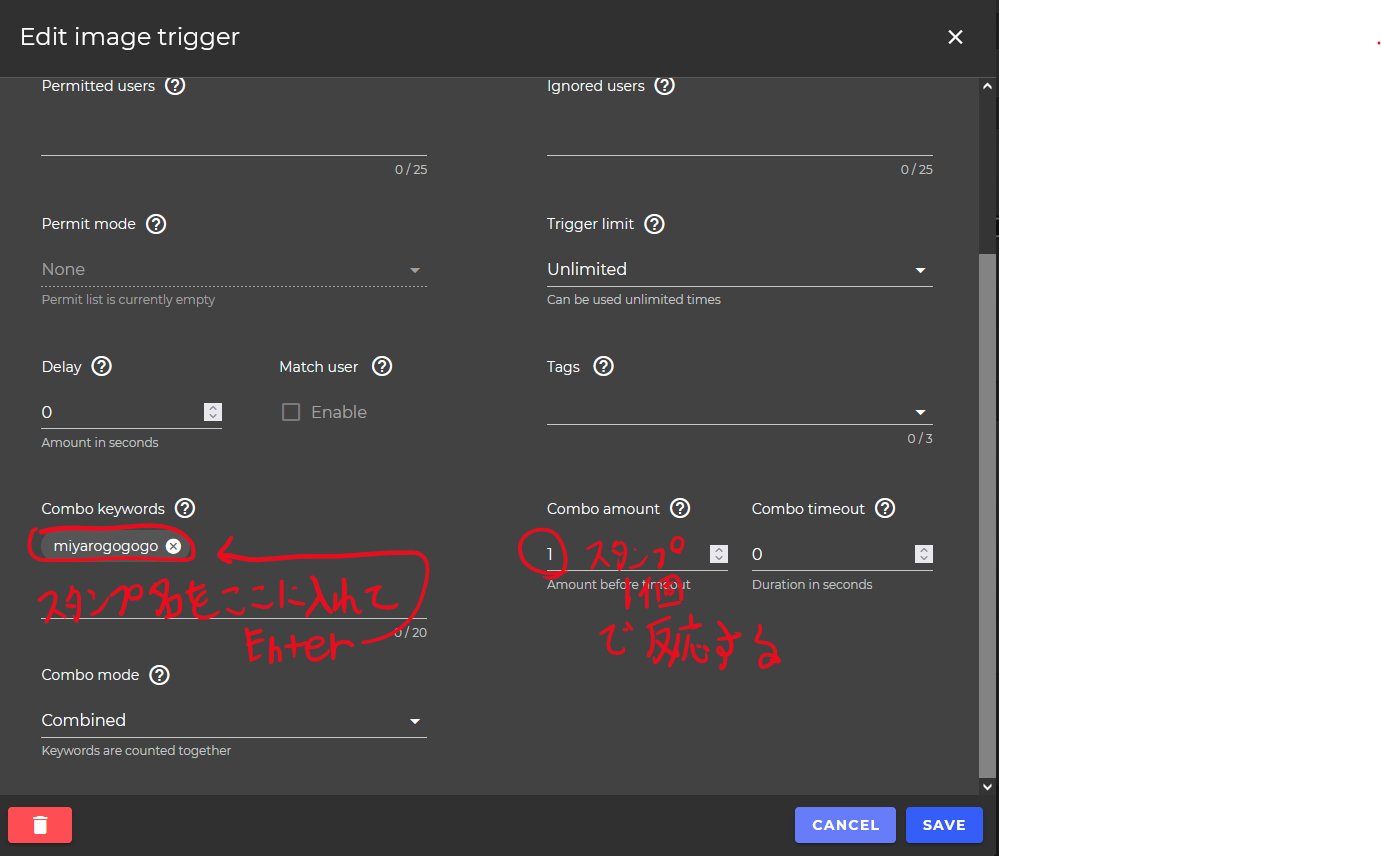
Task: Show help for Permit mode
Action: point(156,224)
